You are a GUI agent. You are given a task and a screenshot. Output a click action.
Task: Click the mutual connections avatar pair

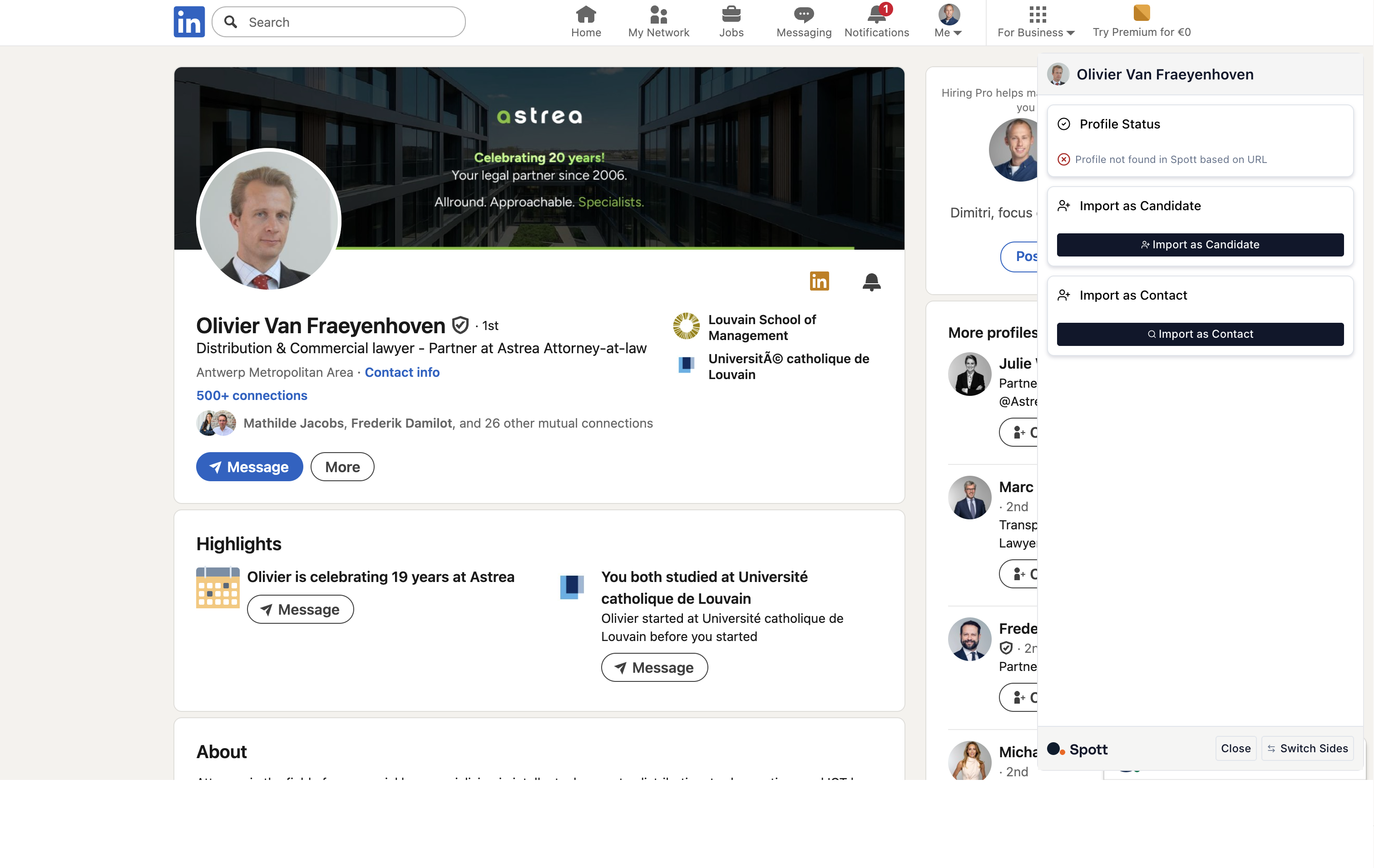point(216,423)
